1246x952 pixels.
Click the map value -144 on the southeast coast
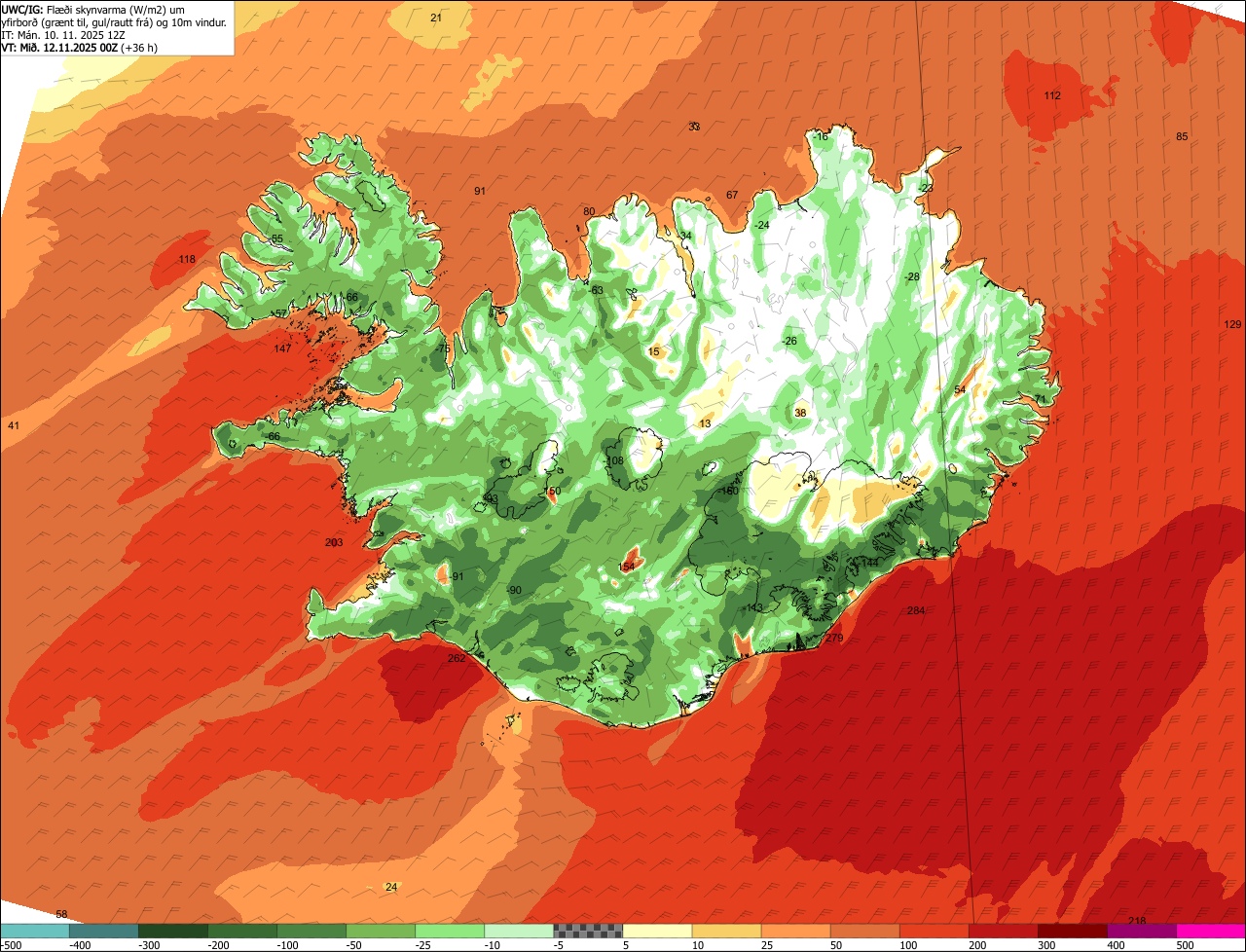click(868, 562)
